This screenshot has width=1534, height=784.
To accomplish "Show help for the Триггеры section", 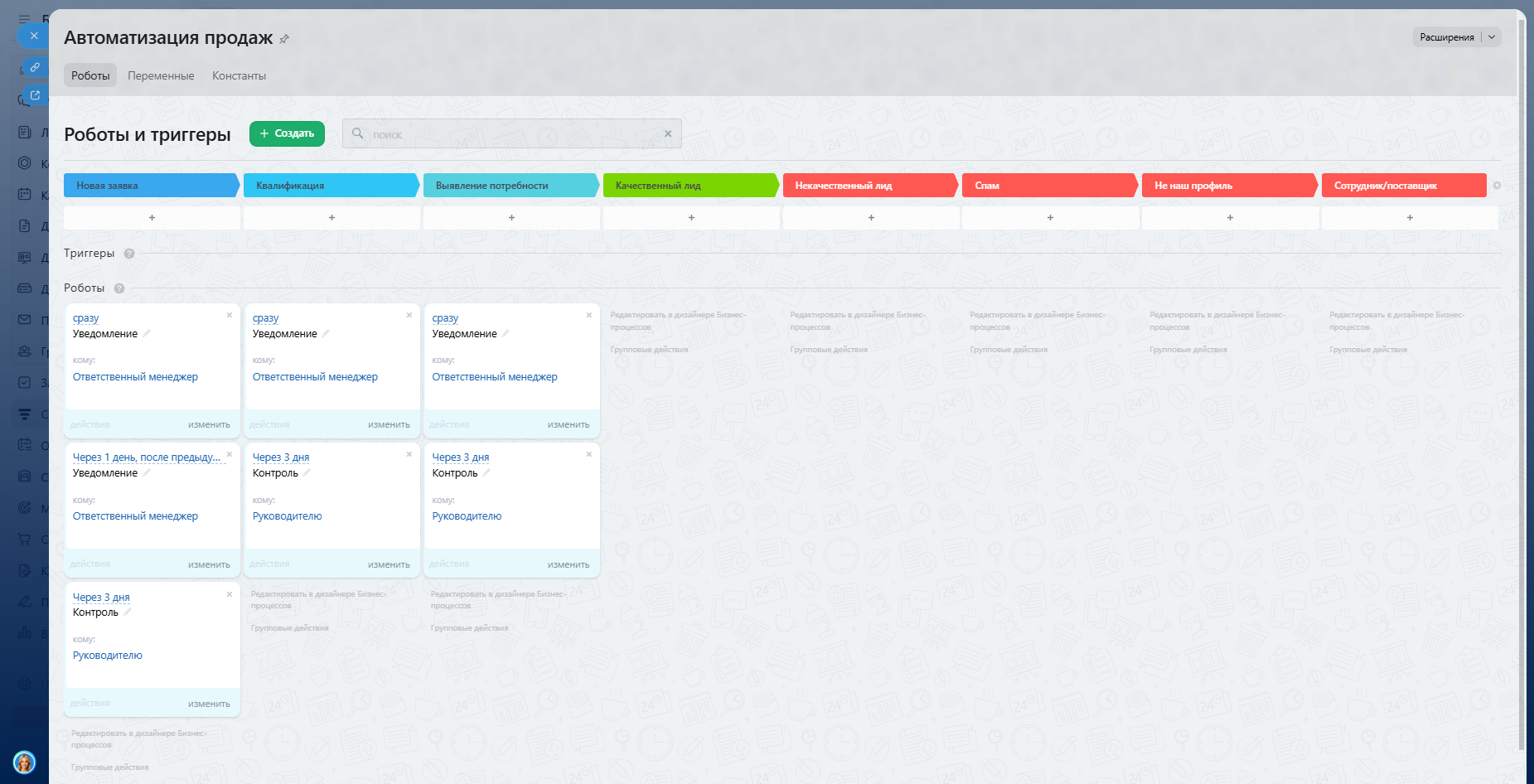I will click(x=129, y=254).
